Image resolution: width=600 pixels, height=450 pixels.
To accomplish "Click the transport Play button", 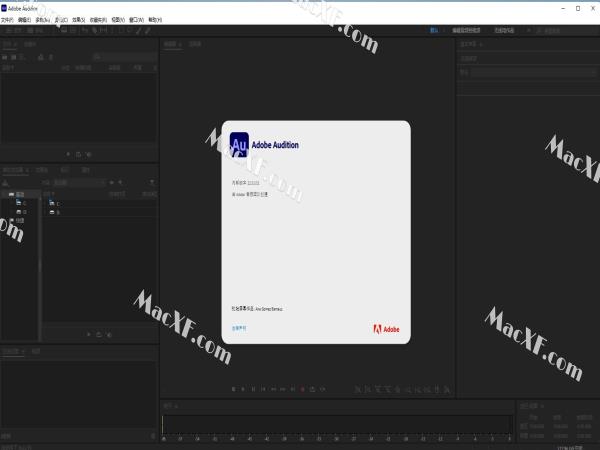I will pos(243,389).
